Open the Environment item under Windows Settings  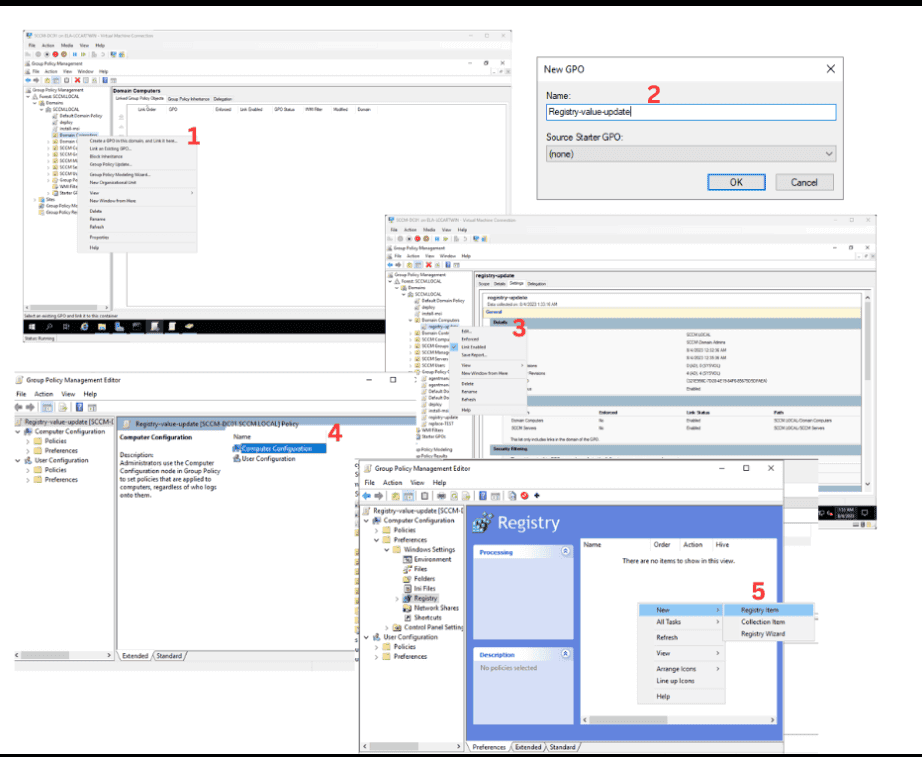[434, 559]
